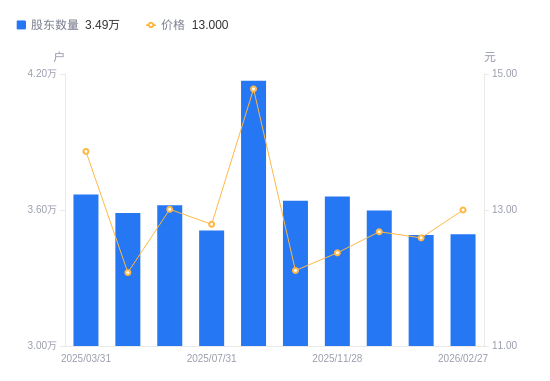This screenshot has width=550, height=381.
Task: Select the bar for 2026/02/27
Action: coord(463,290)
